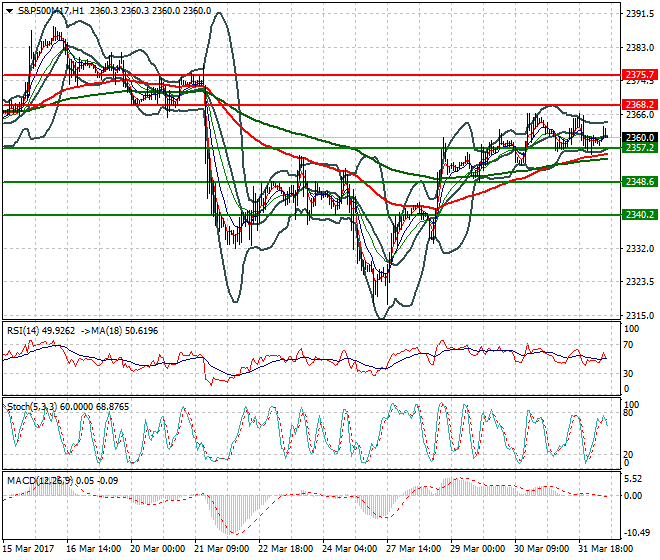Click the 27 Mar 14:00 time axis label
Viewport: 660px width, 560px height.
point(414,549)
